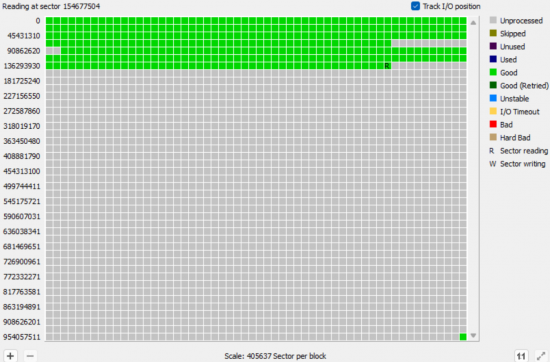
Task: Click the row label 136293930
Action: (22, 66)
